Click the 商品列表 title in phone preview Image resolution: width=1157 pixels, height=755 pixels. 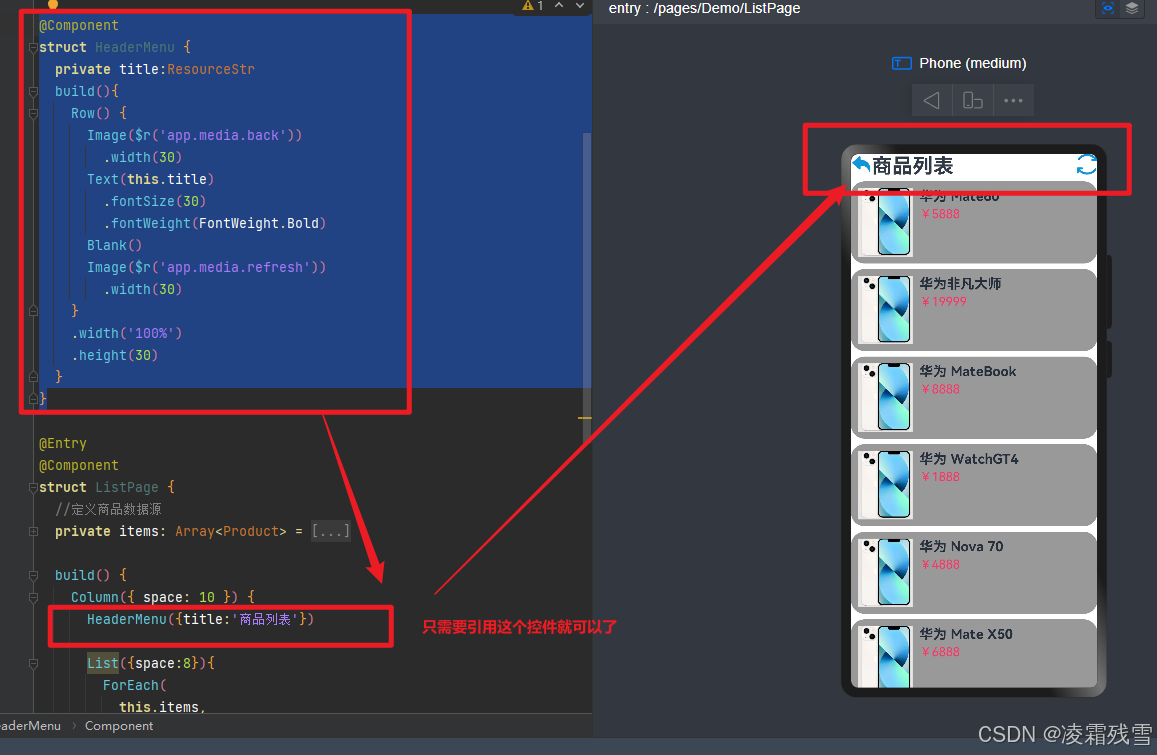tap(913, 165)
